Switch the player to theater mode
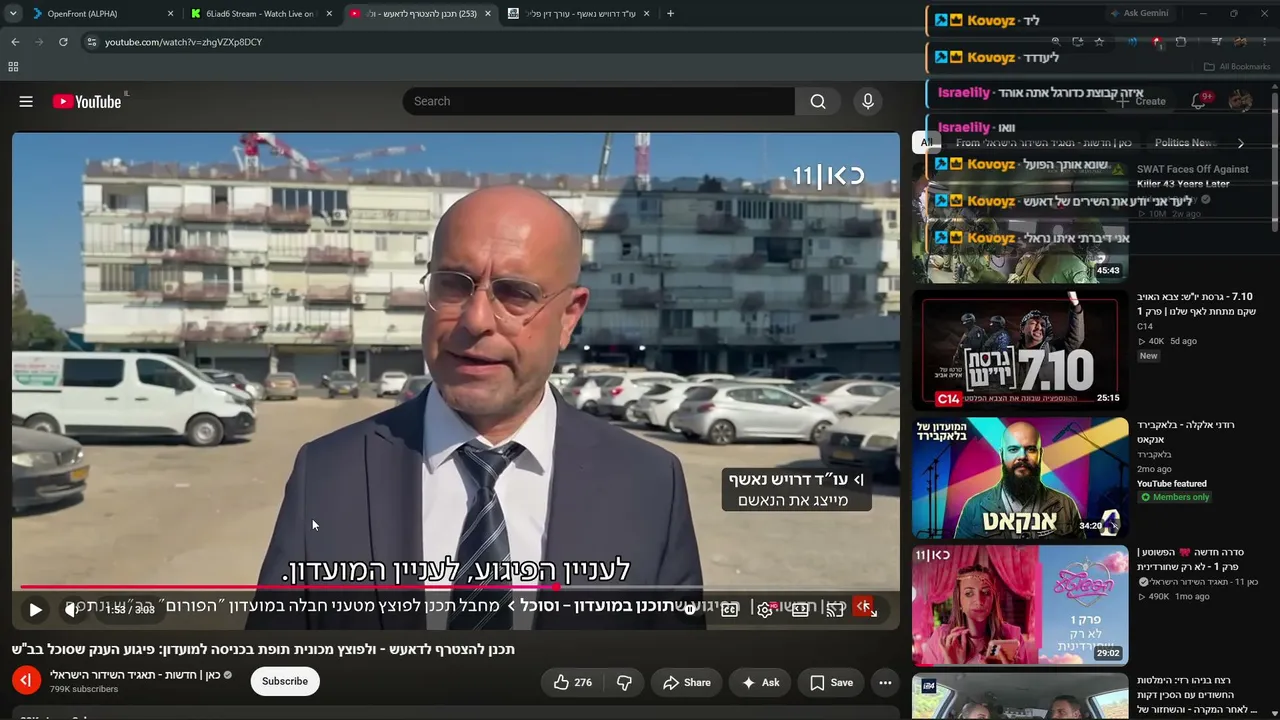This screenshot has width=1280, height=720. pos(800,609)
